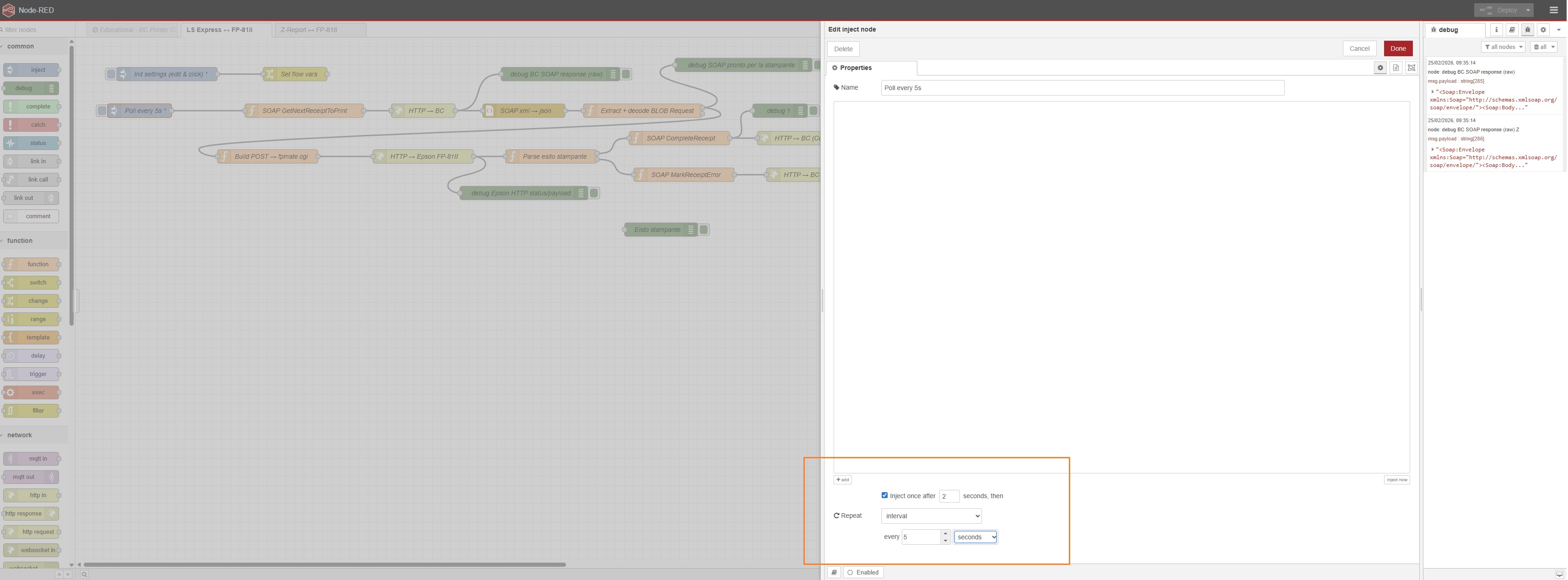
Task: Toggle the debug BC SOAP response node output button
Action: (626, 74)
